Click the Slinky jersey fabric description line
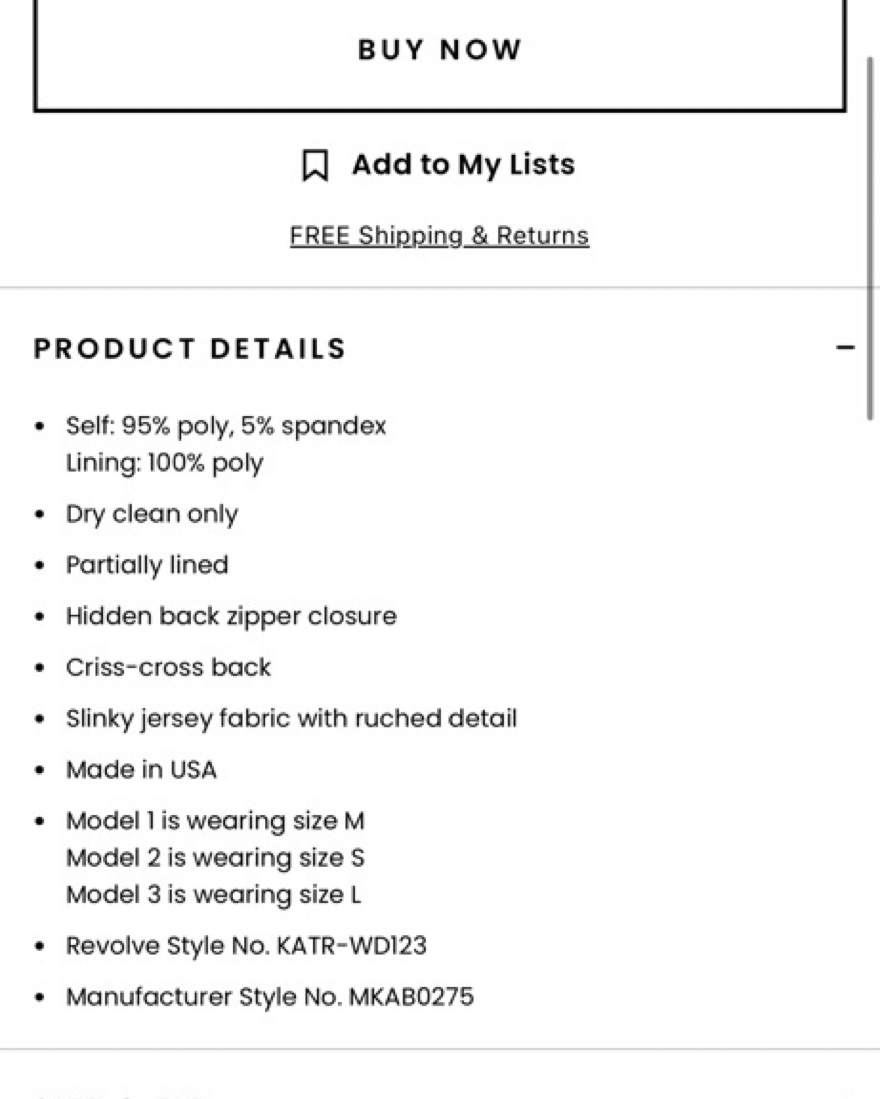 [x=291, y=718]
